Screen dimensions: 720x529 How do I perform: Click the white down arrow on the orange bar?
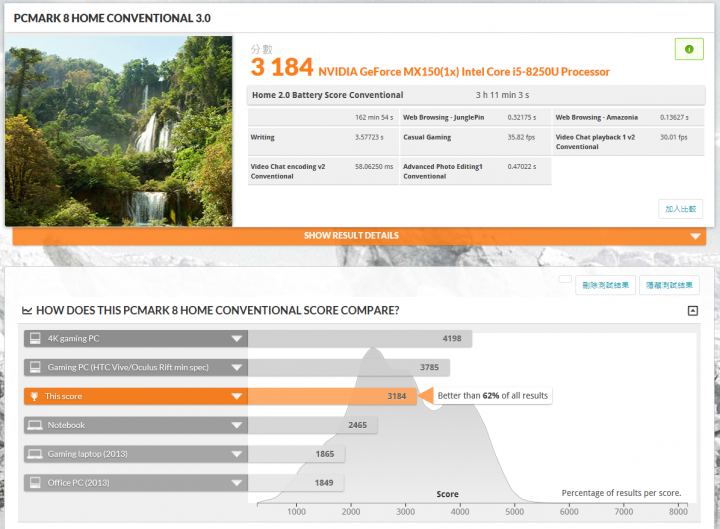pos(695,236)
